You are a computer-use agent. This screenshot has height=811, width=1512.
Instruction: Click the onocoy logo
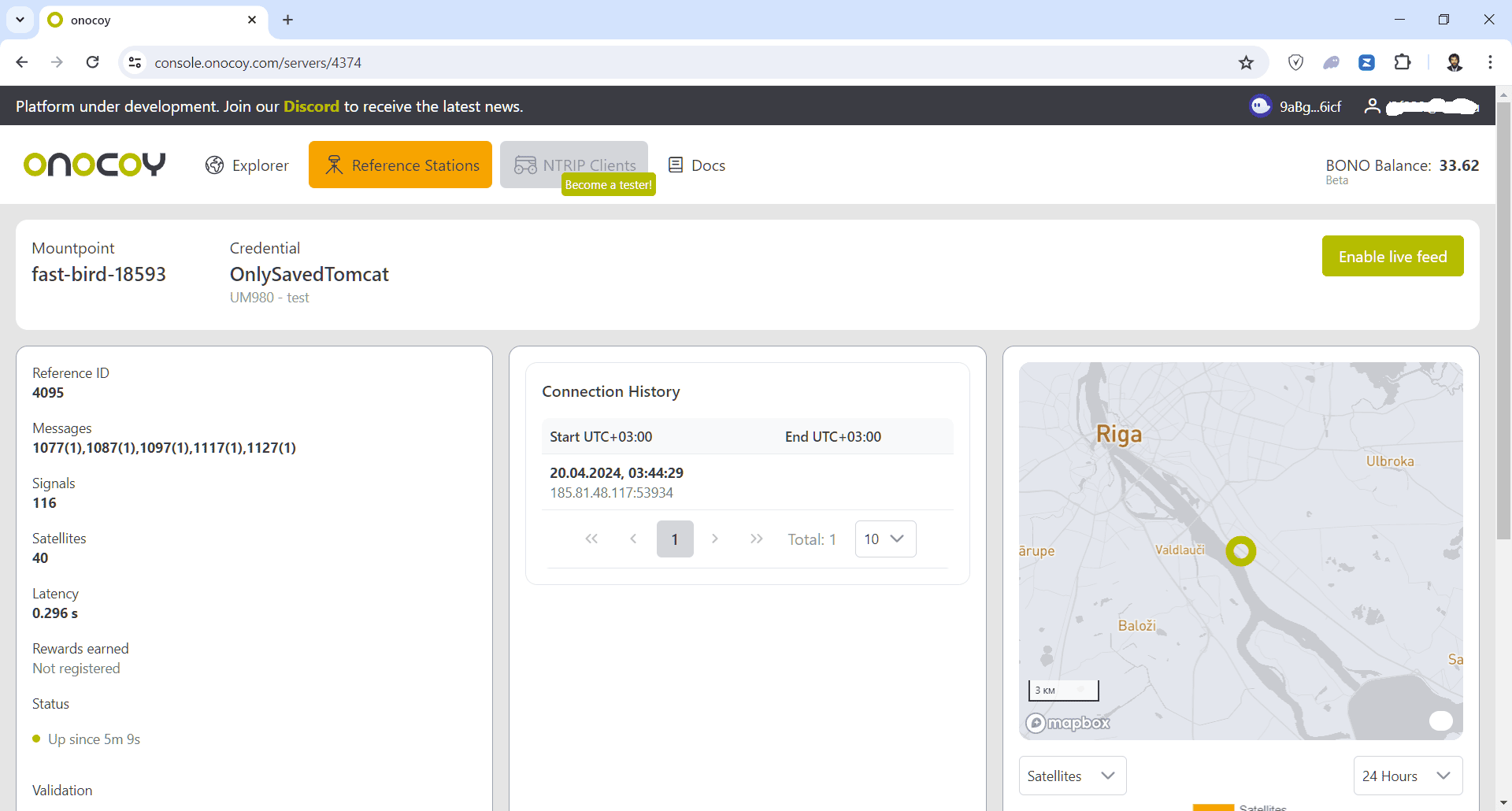coord(94,165)
